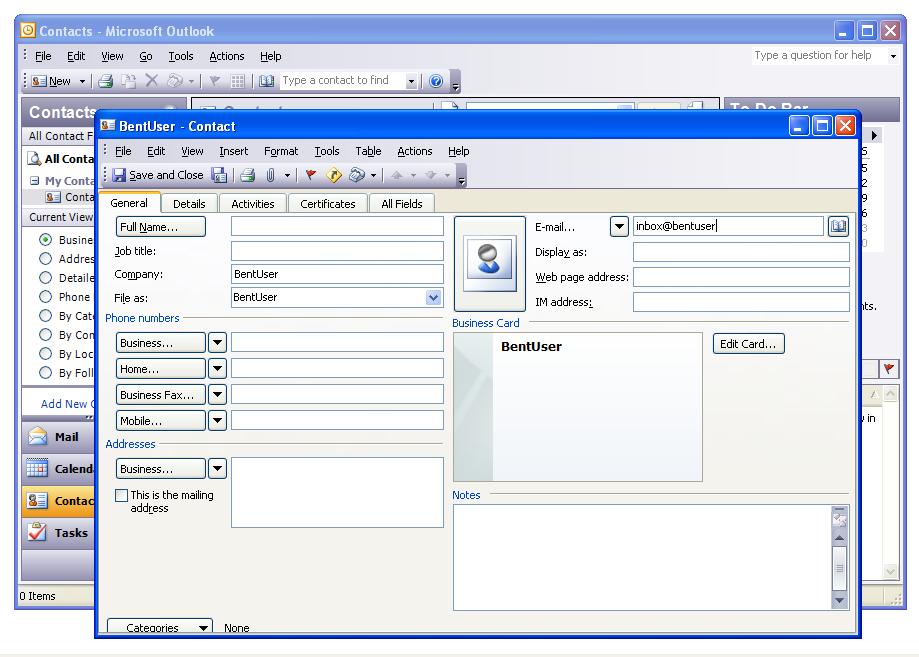The height and width of the screenshot is (657, 919).
Task: Open the Calendar pane in navigation bar
Action: point(58,469)
